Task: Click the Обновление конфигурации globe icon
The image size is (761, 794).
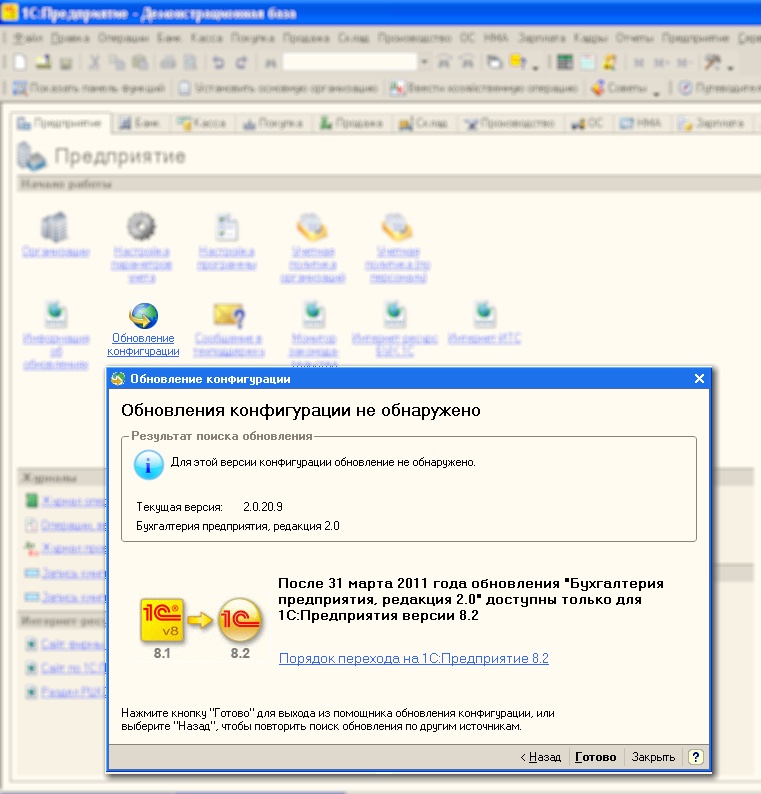Action: pyautogui.click(x=143, y=315)
